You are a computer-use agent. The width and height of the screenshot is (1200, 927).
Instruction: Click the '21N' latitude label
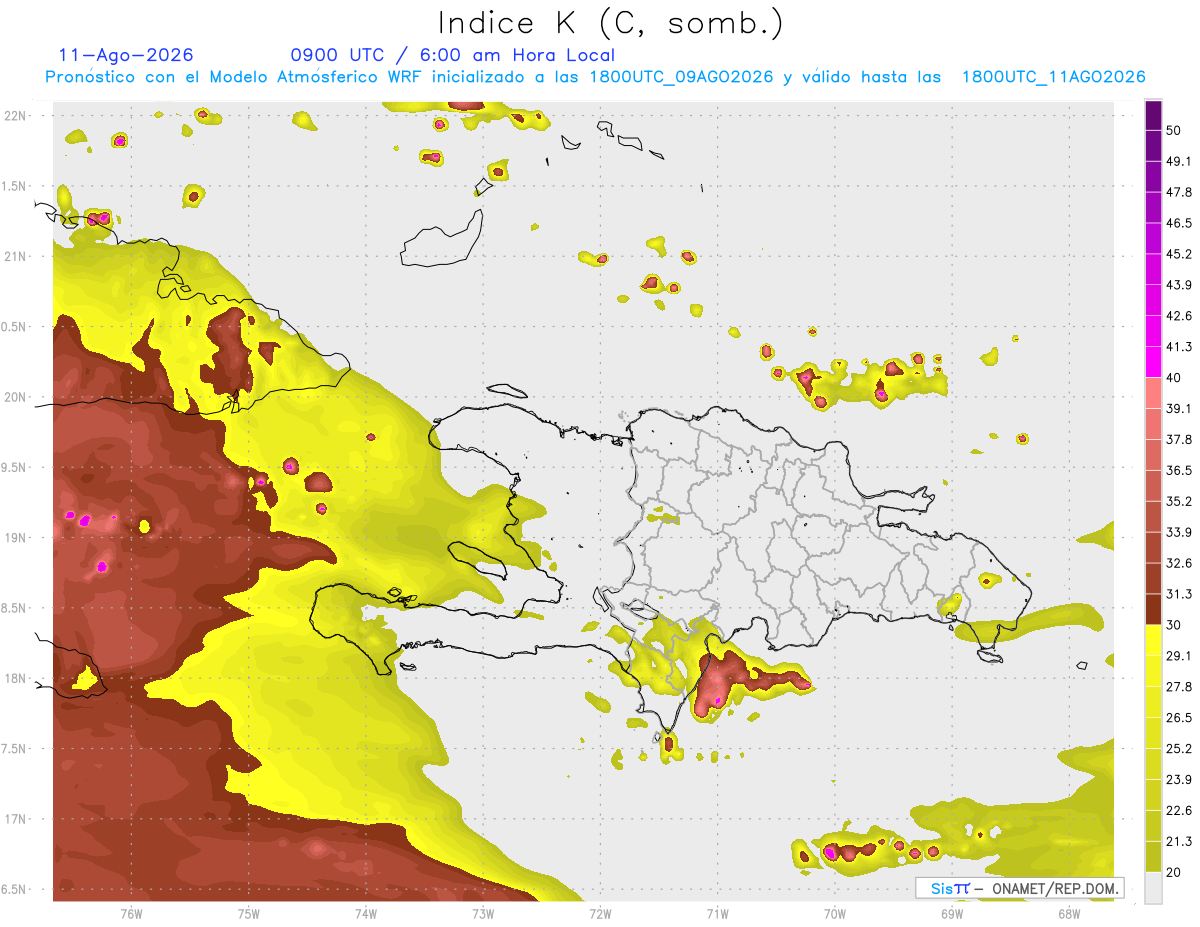15,256
